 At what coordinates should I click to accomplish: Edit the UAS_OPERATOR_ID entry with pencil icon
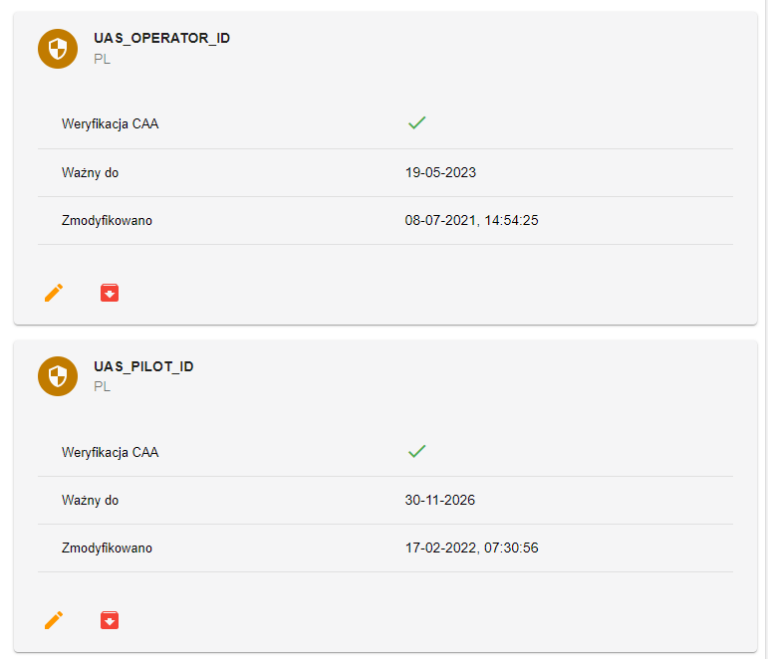[54, 293]
